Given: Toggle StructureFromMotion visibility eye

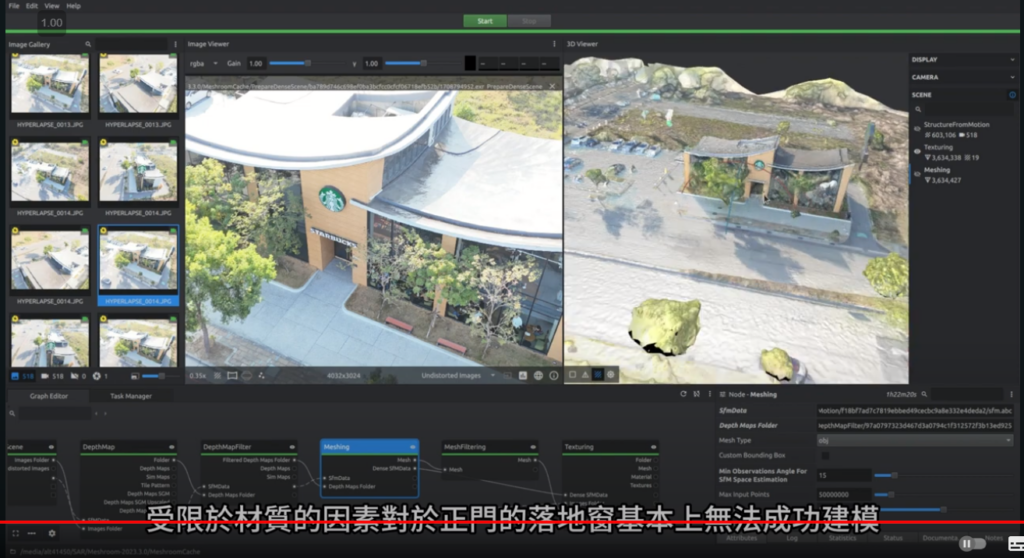Looking at the screenshot, I should coord(917,129).
